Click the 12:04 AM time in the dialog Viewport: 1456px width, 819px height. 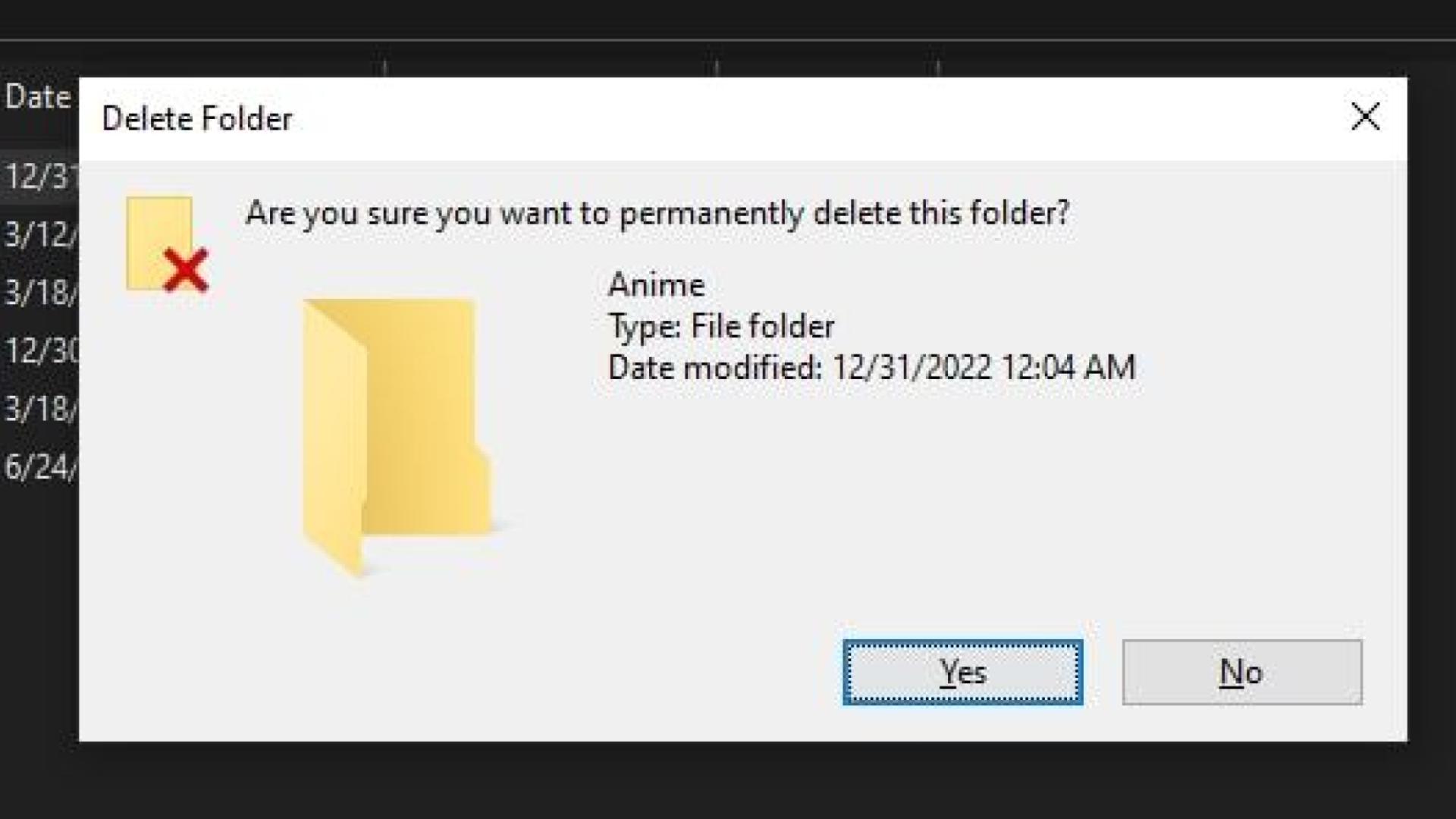click(1068, 368)
